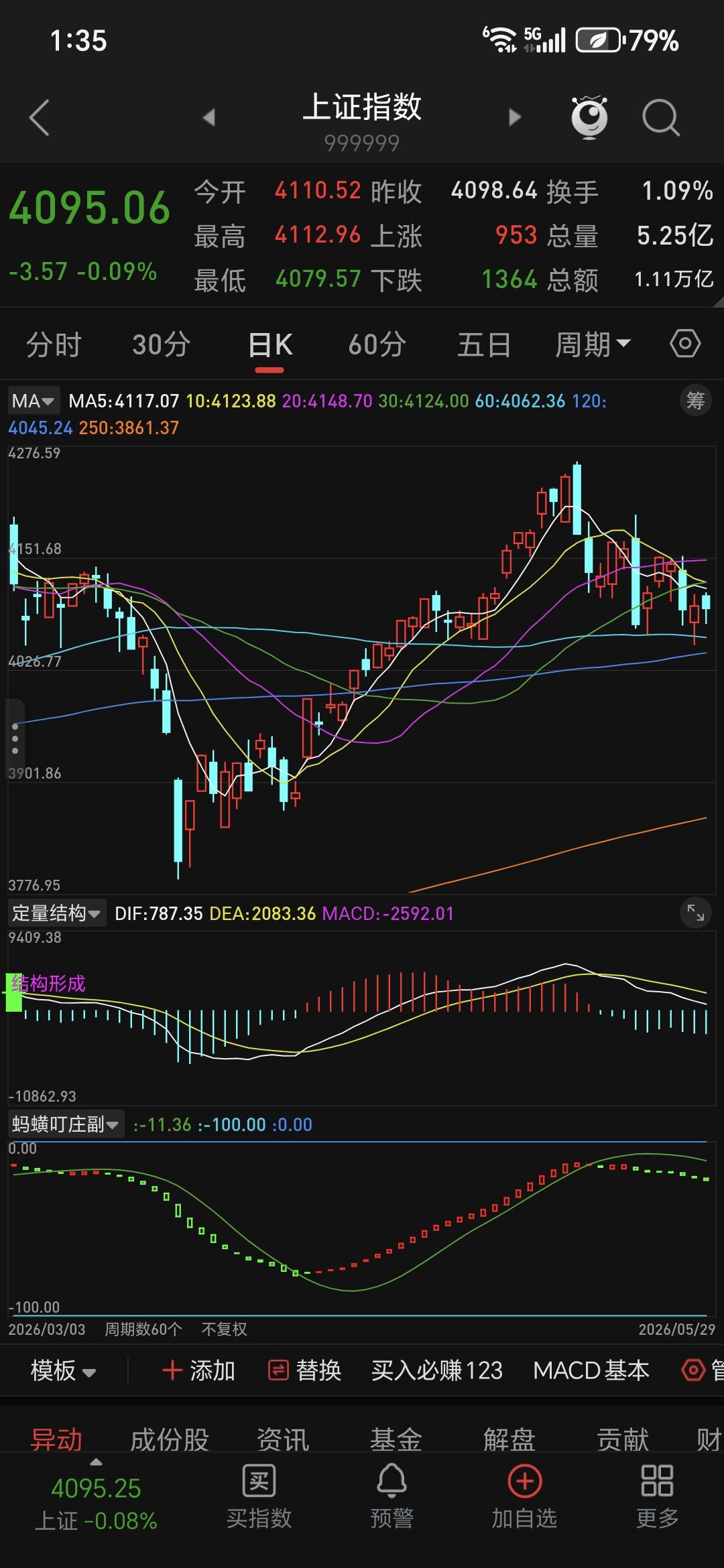This screenshot has width=724, height=1568.
Task: Tap the side drawer handle with dots
Action: tap(15, 738)
